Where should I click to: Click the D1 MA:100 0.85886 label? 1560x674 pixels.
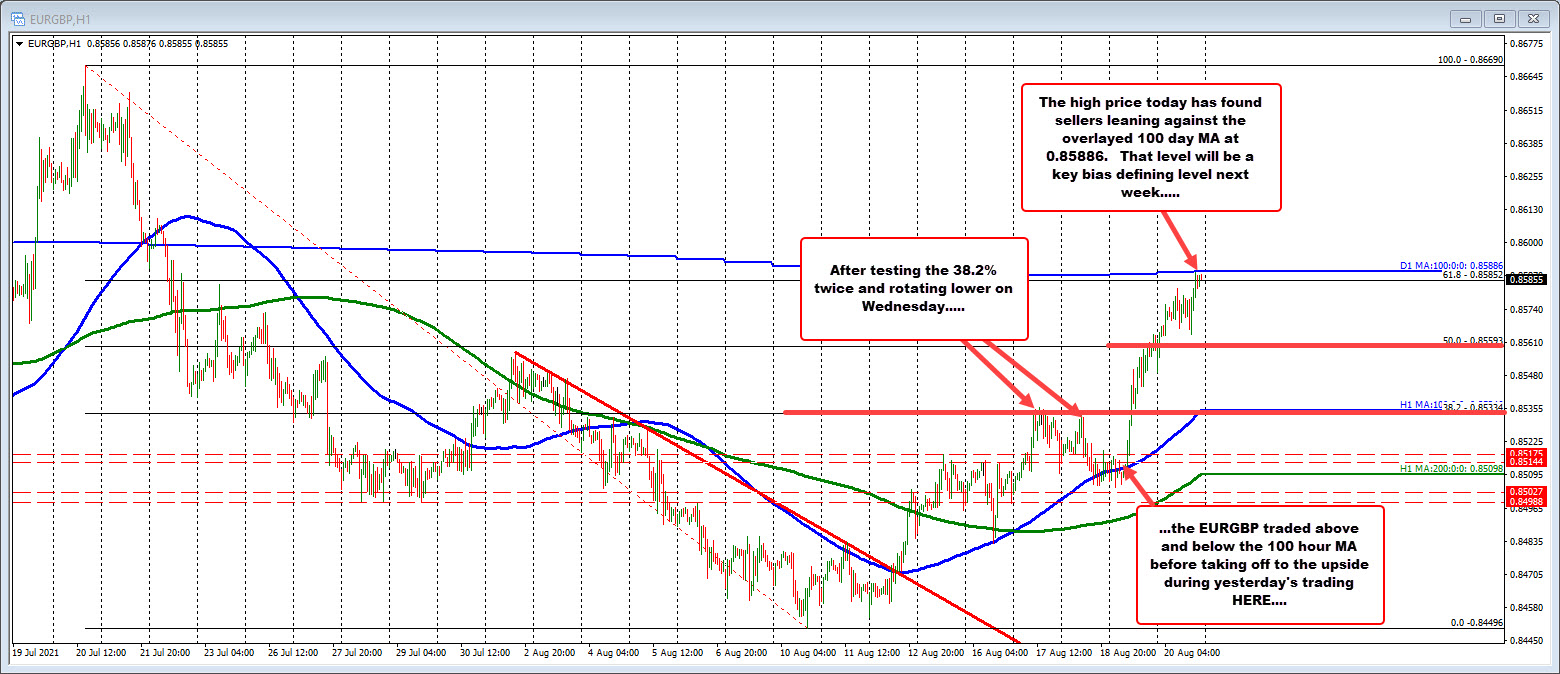pyautogui.click(x=1450, y=266)
